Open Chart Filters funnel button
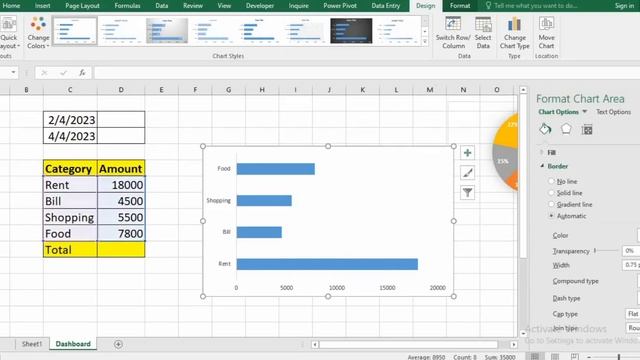This screenshot has height=360, width=640. 467,192
